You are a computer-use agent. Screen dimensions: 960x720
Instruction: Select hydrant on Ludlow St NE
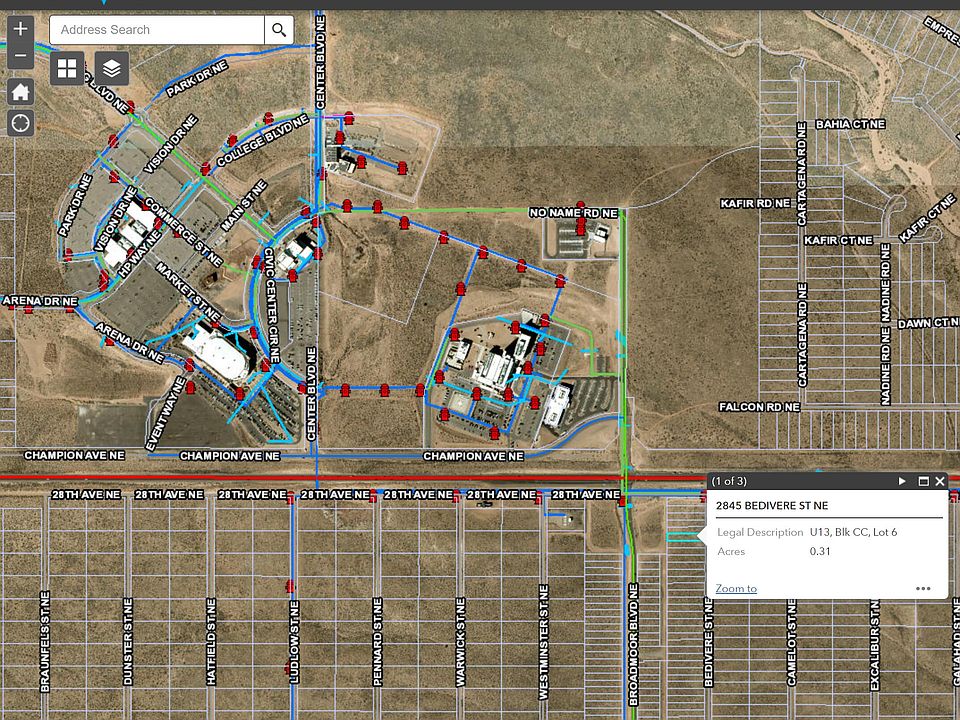click(290, 586)
